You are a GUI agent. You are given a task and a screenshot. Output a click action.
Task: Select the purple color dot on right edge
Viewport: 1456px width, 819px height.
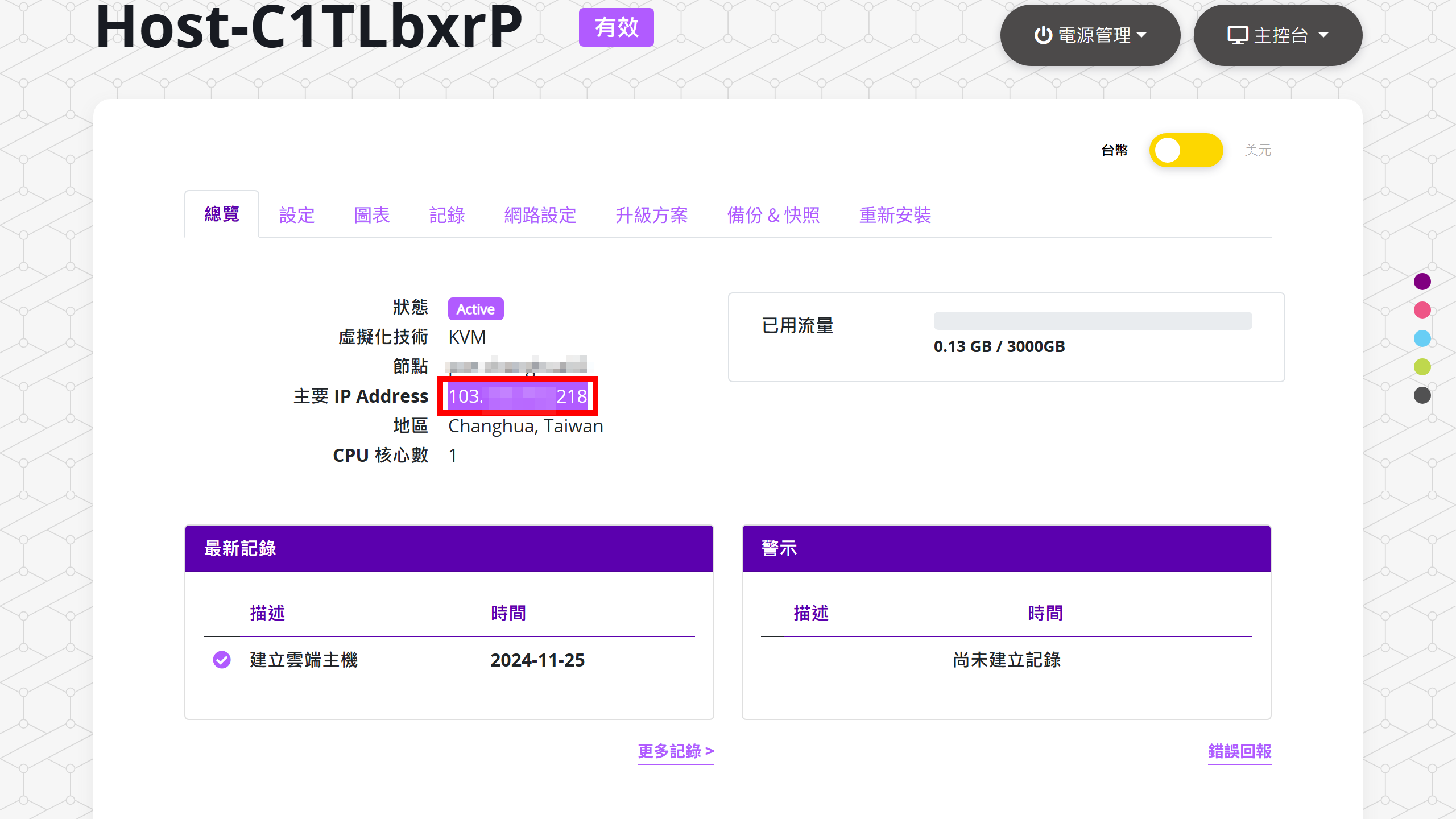(x=1422, y=282)
